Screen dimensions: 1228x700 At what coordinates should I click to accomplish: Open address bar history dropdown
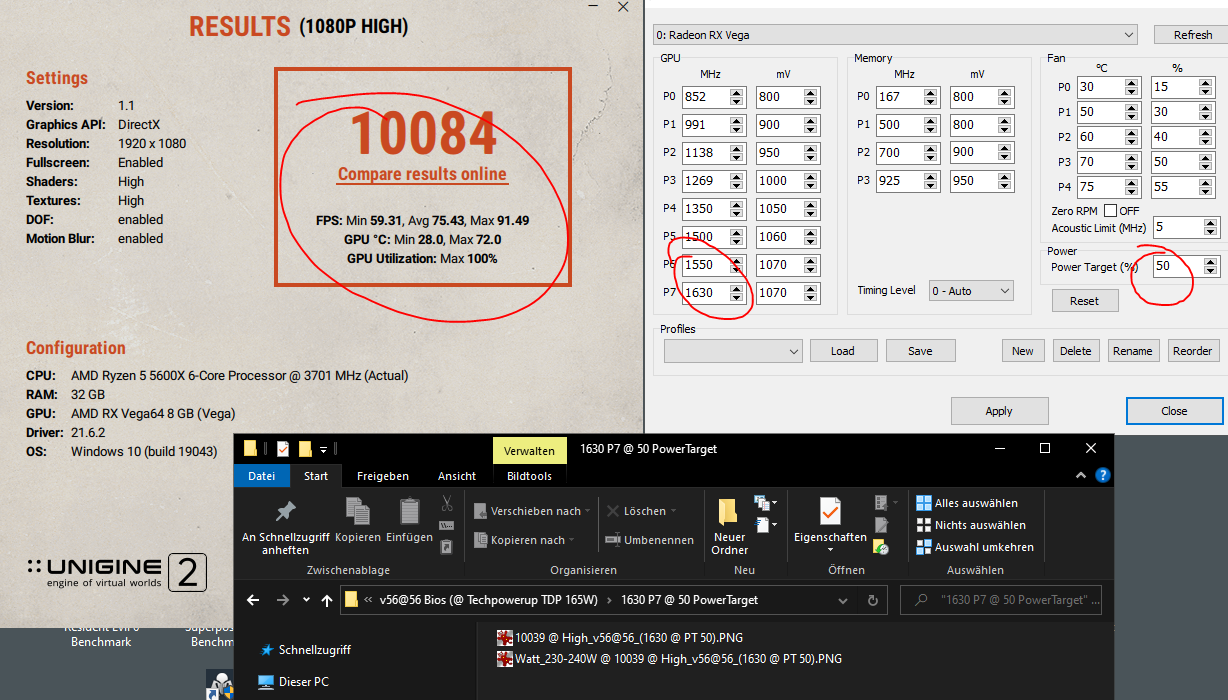(844, 600)
